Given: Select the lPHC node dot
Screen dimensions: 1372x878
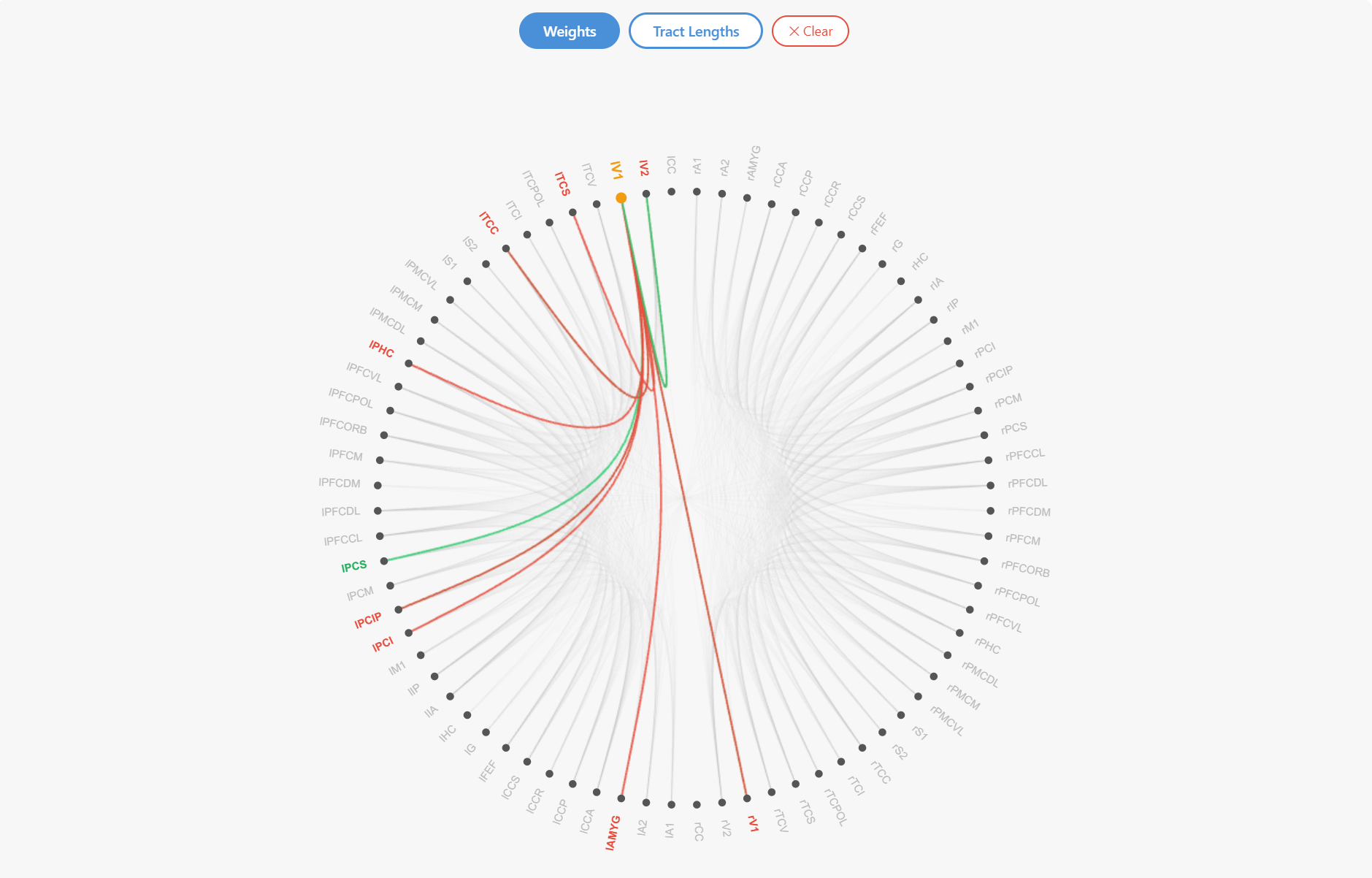Looking at the screenshot, I should (x=409, y=363).
